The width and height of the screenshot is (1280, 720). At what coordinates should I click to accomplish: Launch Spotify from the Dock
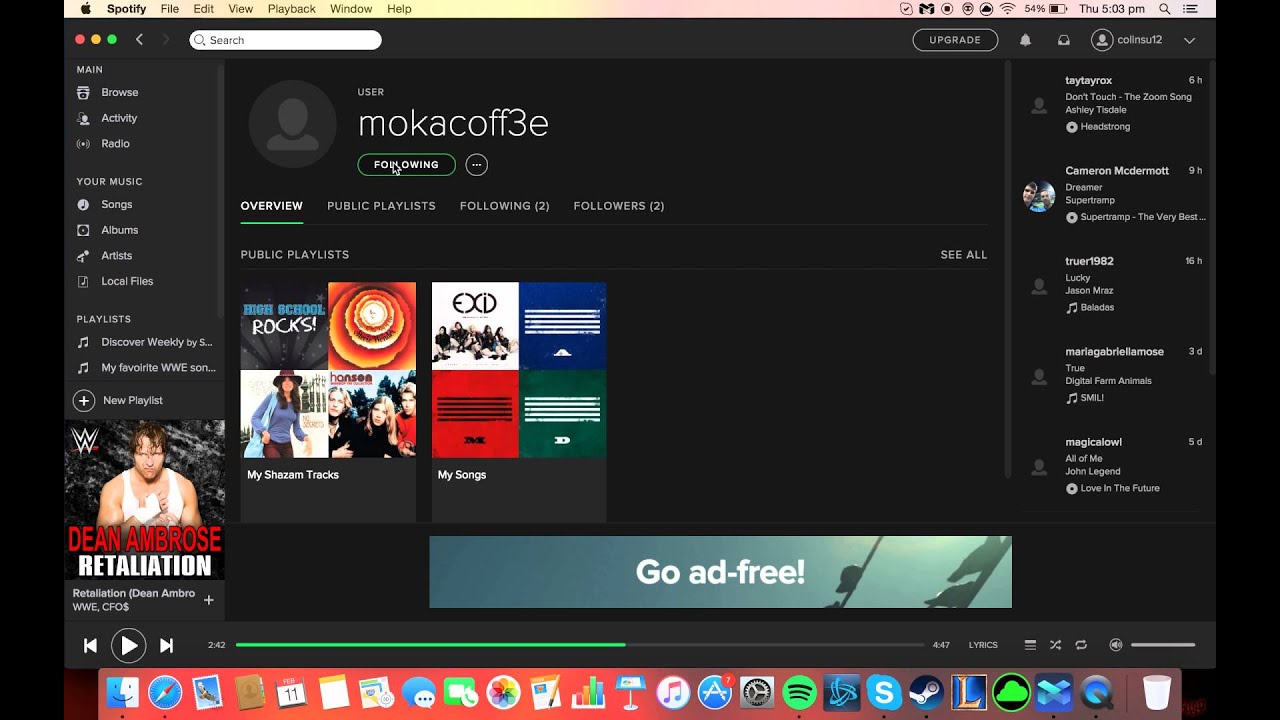pyautogui.click(x=800, y=692)
